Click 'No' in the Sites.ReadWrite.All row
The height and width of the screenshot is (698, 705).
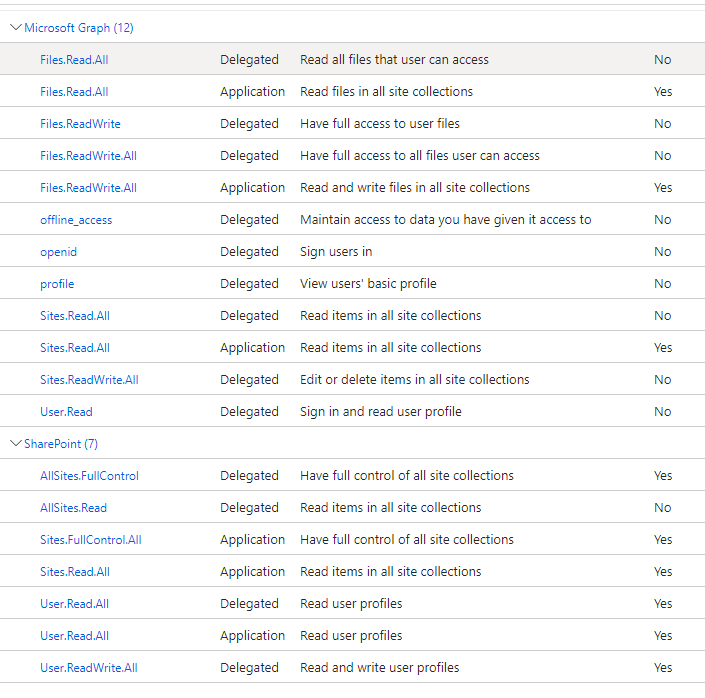coord(662,380)
